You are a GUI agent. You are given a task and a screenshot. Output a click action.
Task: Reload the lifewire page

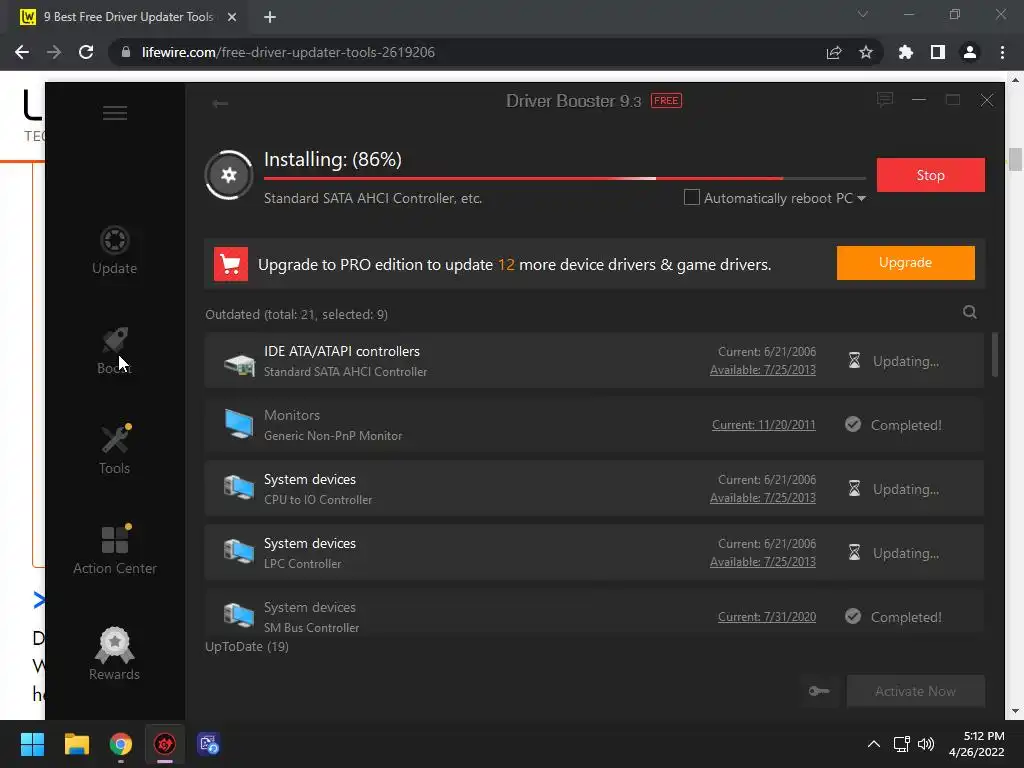tap(86, 52)
